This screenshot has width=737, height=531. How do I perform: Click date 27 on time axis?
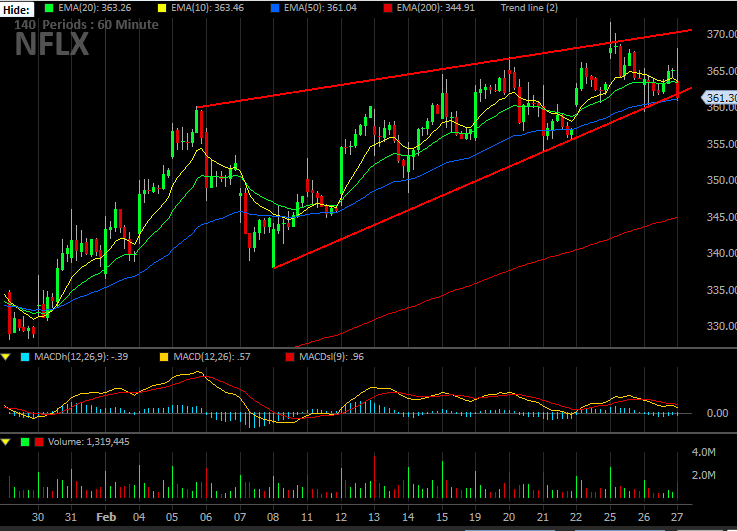coord(677,517)
